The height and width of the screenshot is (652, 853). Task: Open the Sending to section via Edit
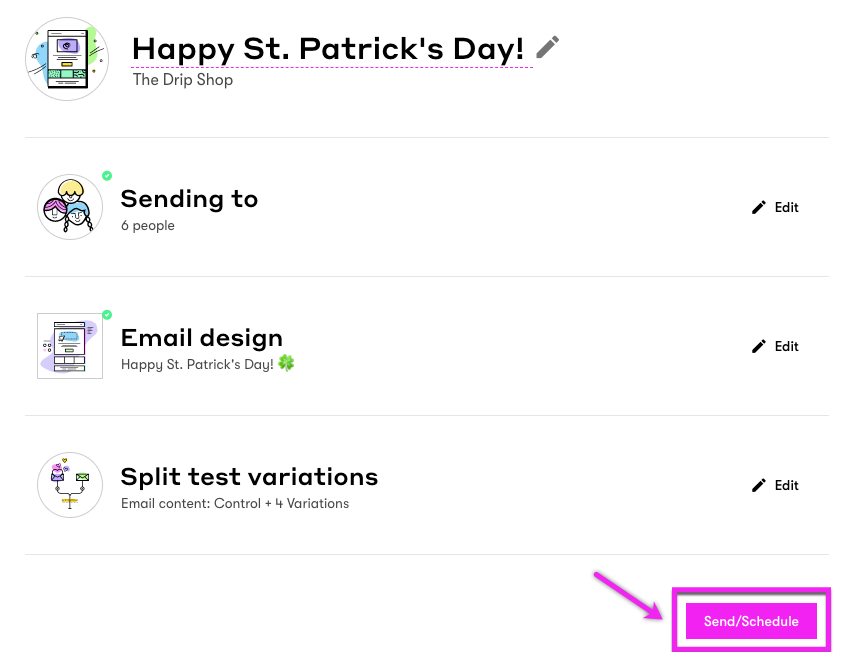coord(786,207)
